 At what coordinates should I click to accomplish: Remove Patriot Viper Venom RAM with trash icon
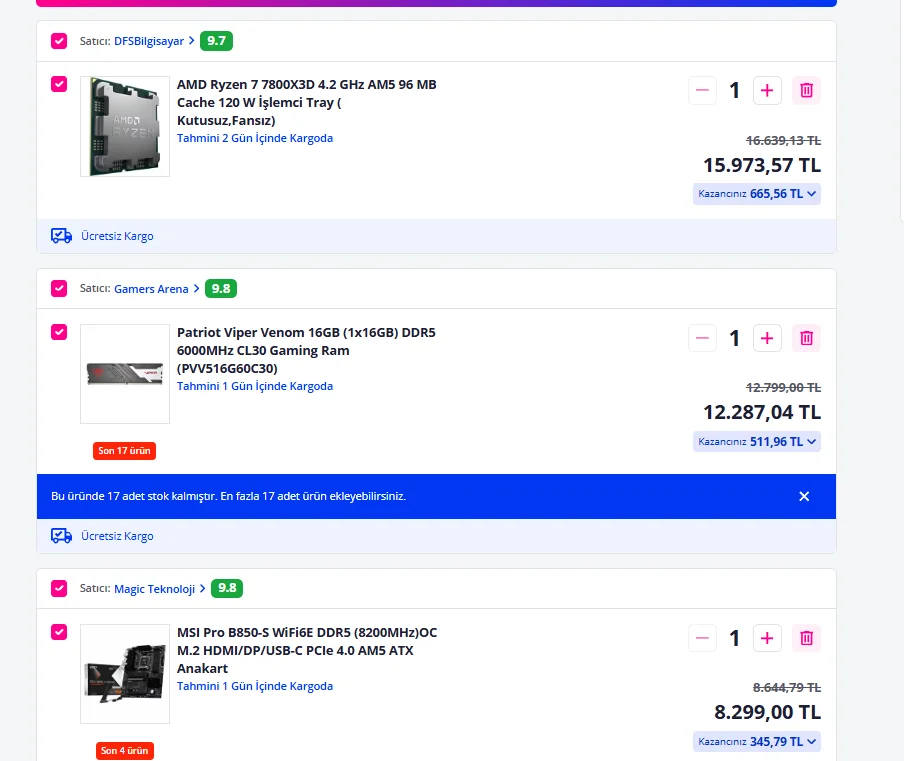click(807, 338)
